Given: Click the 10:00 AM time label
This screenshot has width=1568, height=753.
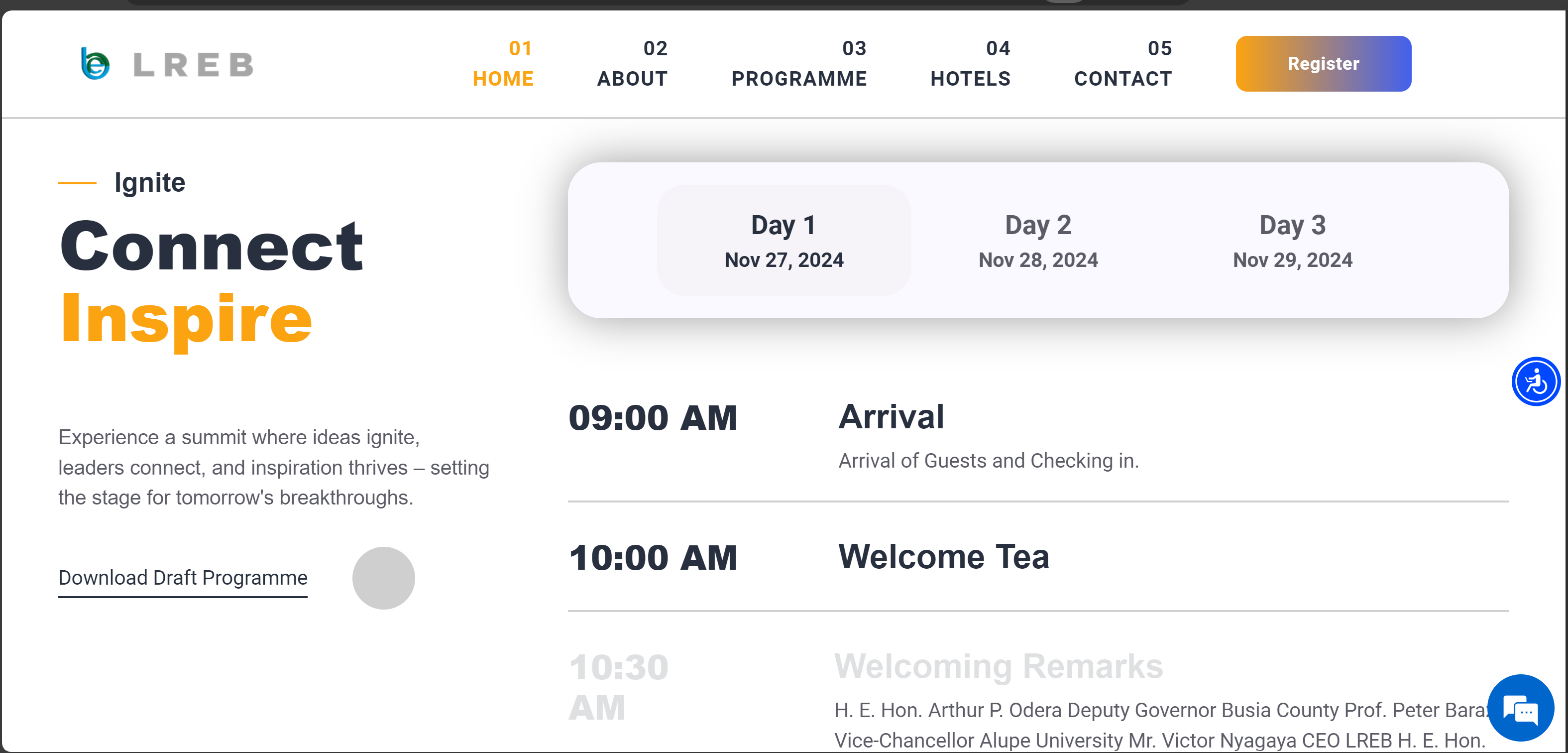Looking at the screenshot, I should [653, 558].
